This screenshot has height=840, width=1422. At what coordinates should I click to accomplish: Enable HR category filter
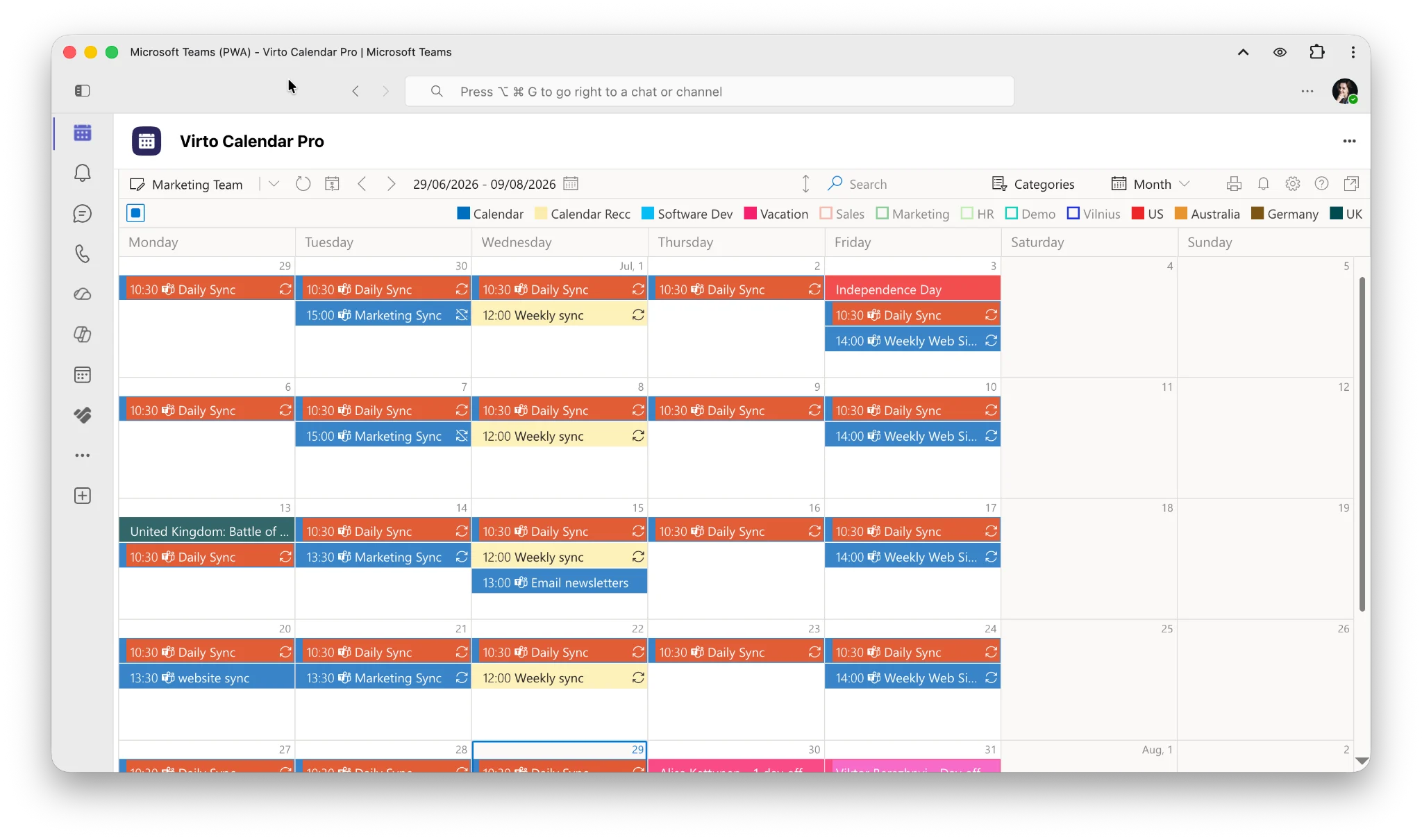coord(978,214)
